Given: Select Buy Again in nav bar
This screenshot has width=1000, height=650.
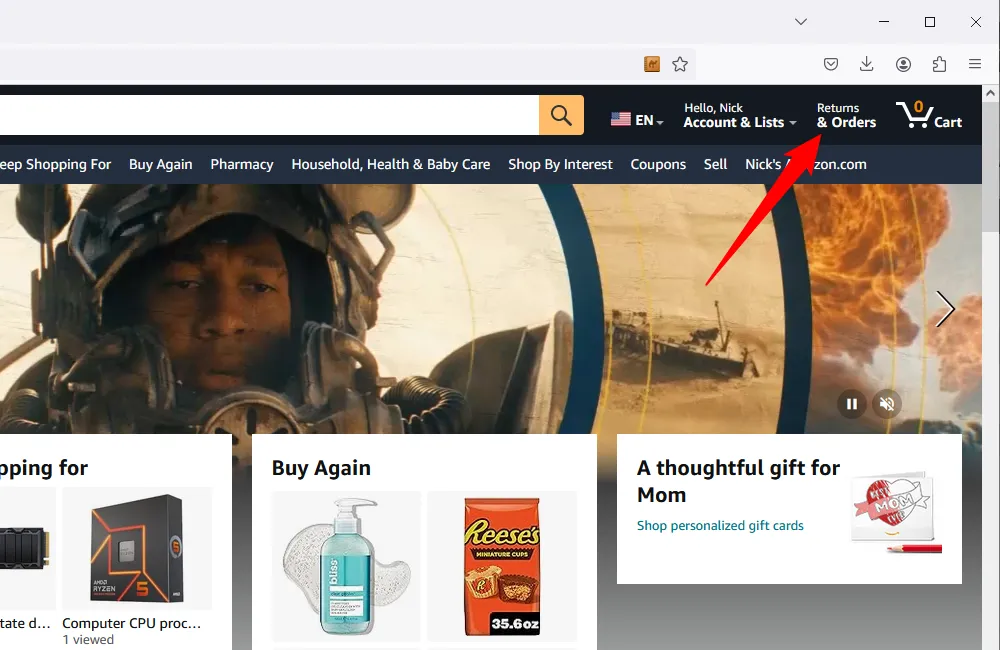Looking at the screenshot, I should click(161, 165).
